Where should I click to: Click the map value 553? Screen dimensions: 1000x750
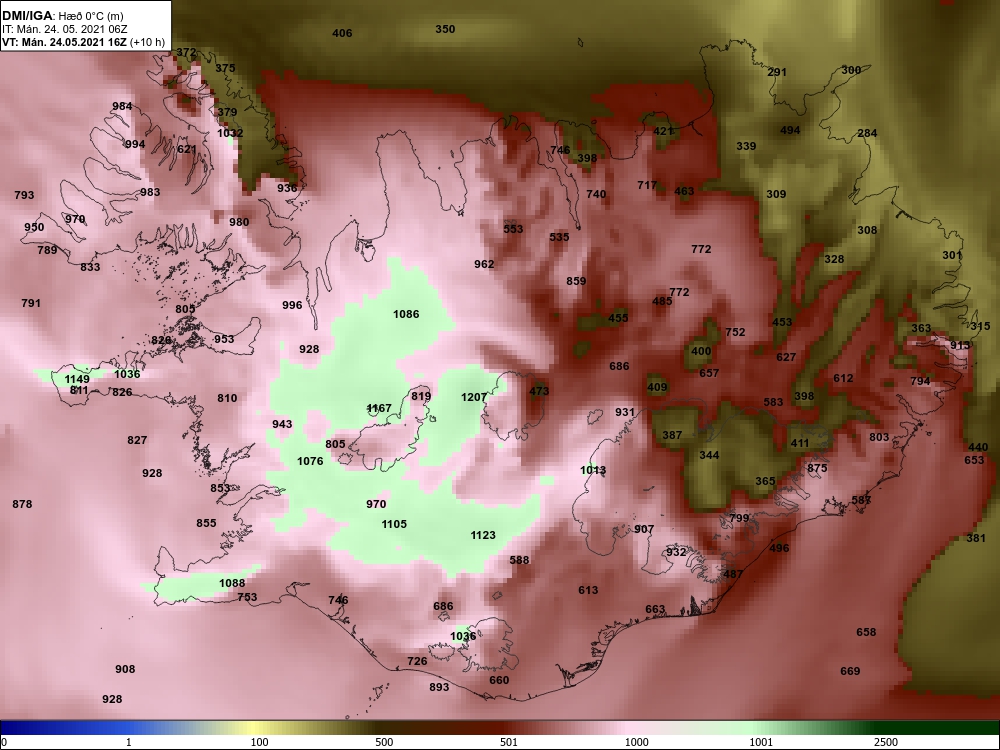(x=513, y=230)
